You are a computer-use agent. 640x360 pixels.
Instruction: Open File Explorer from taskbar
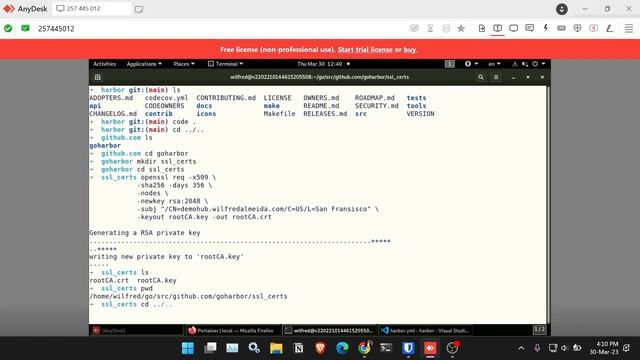tap(276, 348)
